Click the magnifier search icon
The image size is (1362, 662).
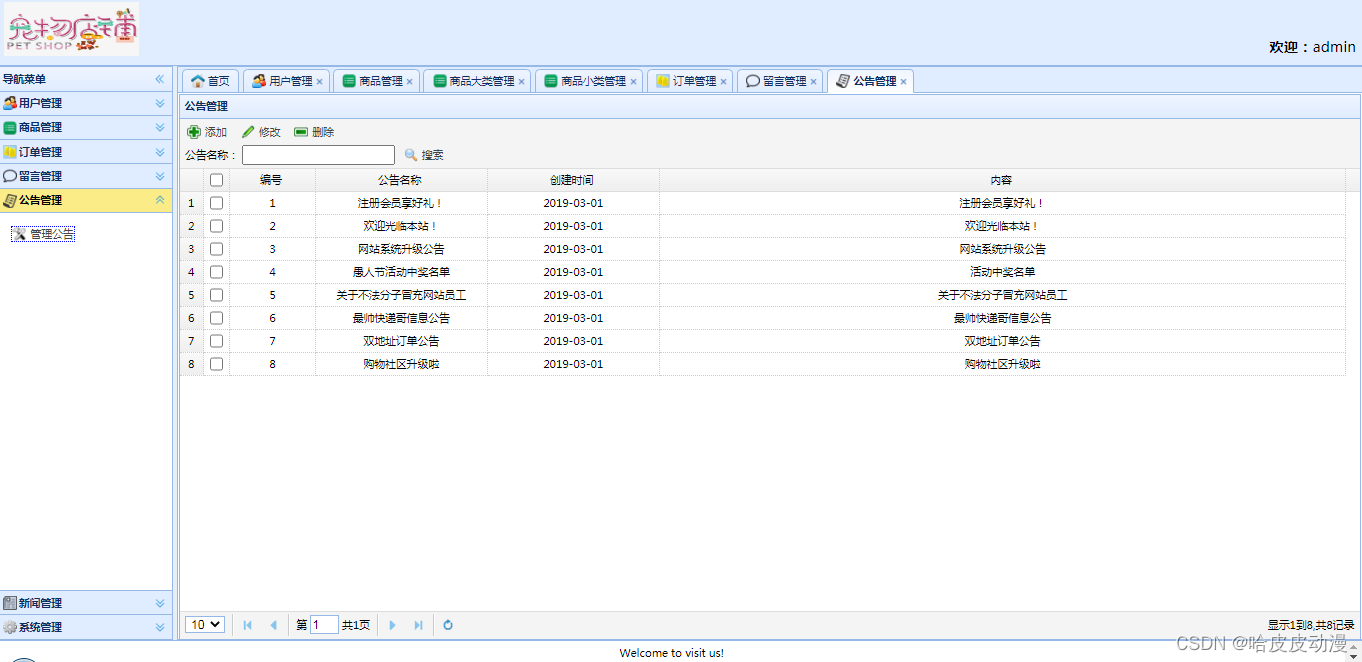411,155
